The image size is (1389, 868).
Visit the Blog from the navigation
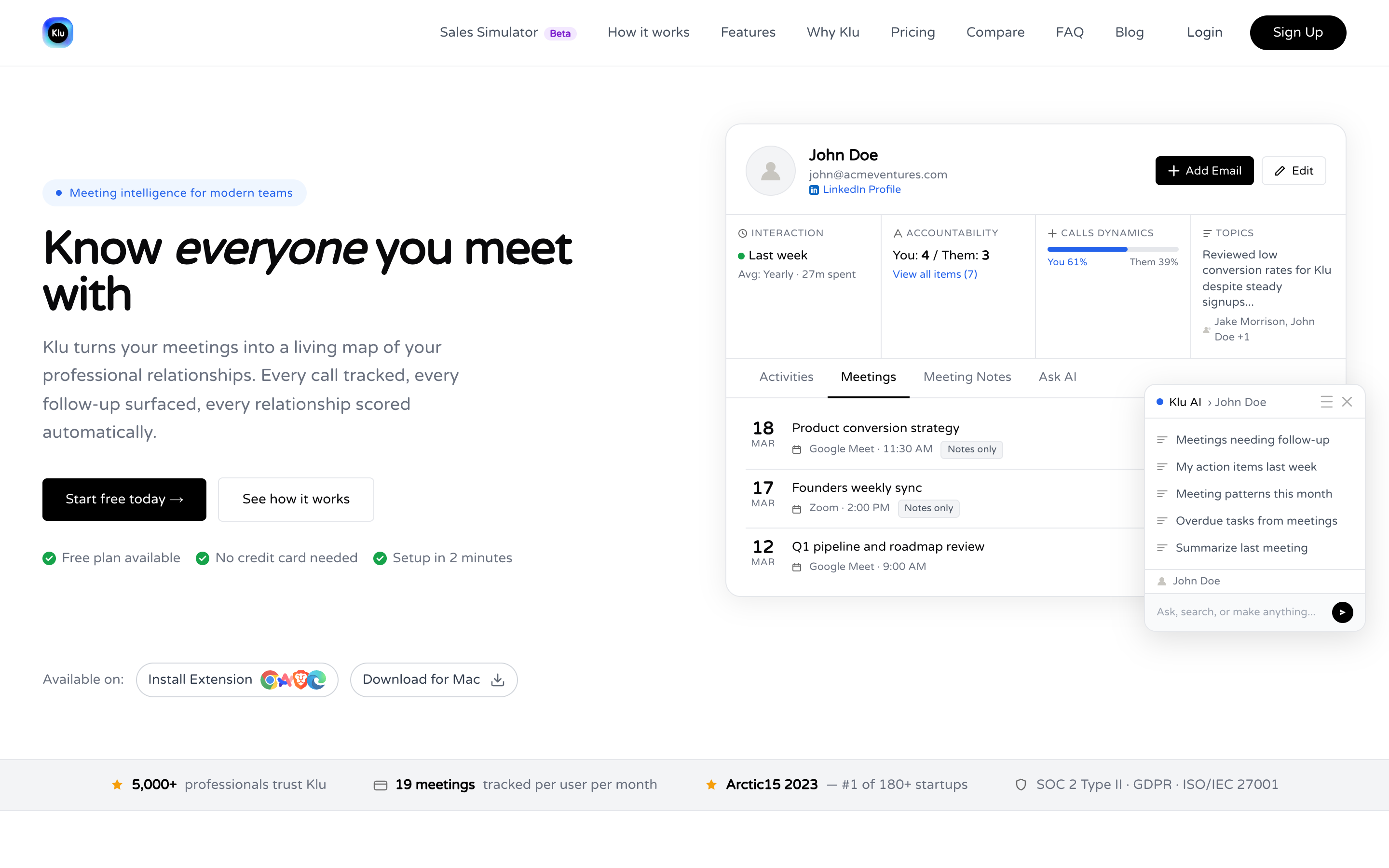1130,33
